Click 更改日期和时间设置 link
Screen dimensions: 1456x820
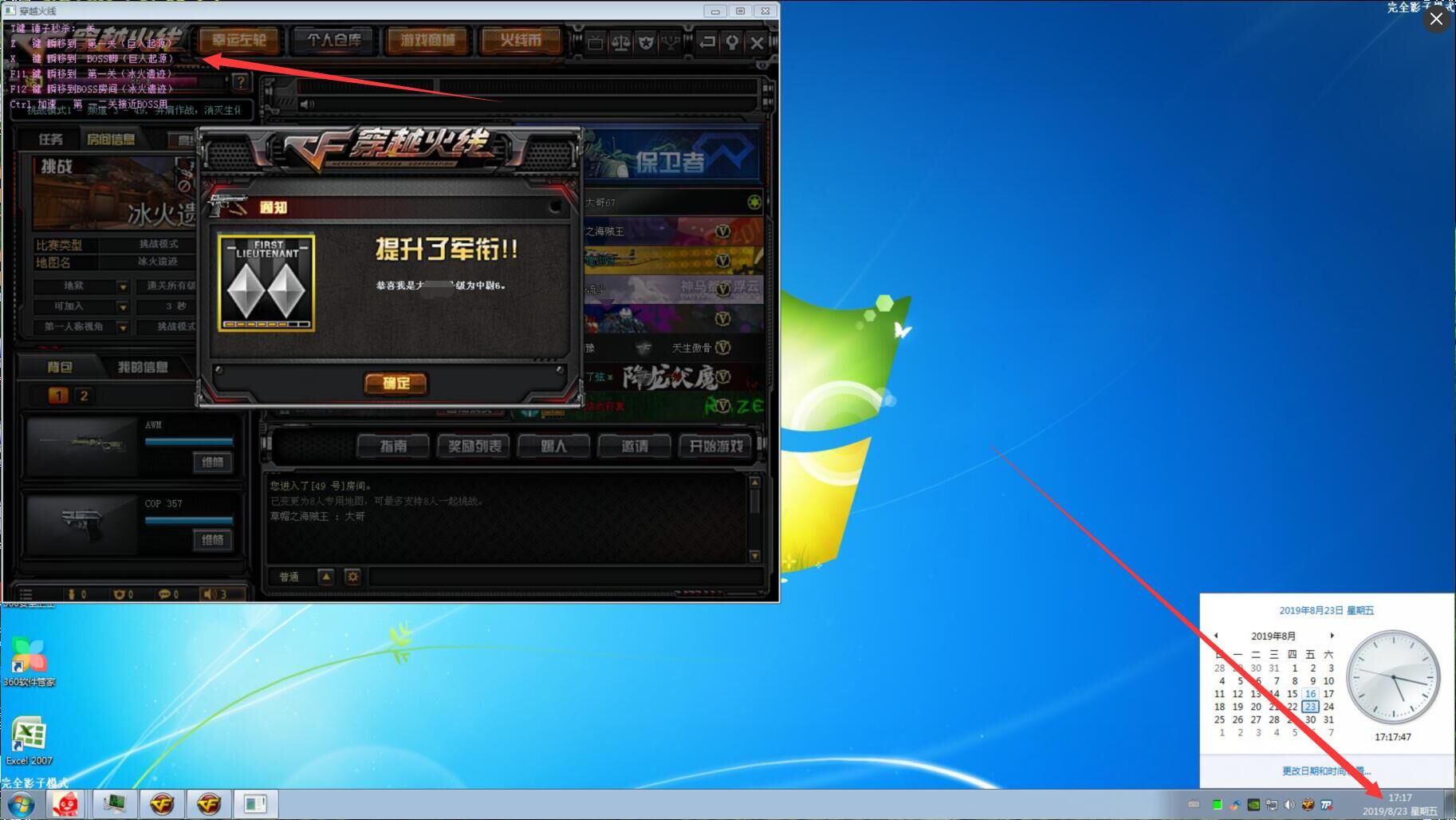click(x=1326, y=771)
